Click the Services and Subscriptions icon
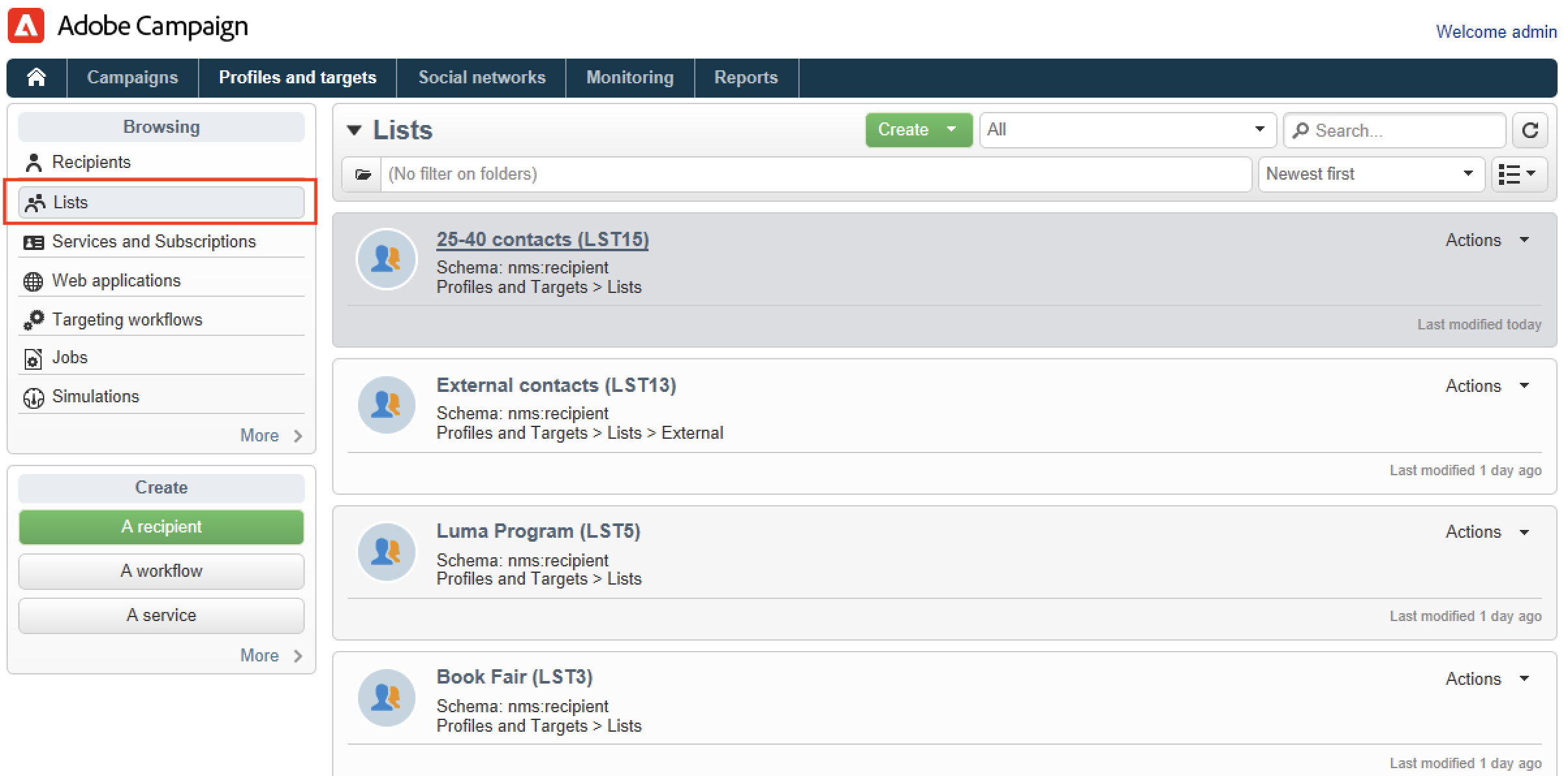1568x776 pixels. tap(34, 242)
